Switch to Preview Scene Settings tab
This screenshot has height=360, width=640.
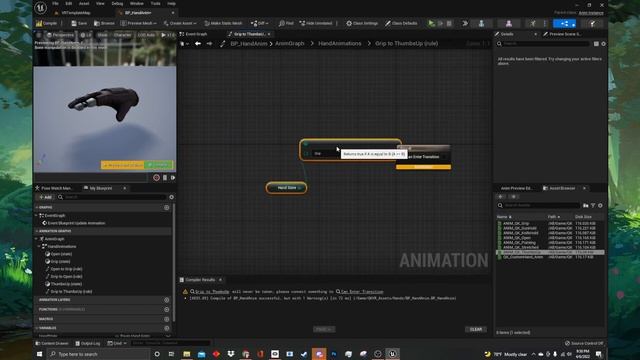[x=562, y=34]
